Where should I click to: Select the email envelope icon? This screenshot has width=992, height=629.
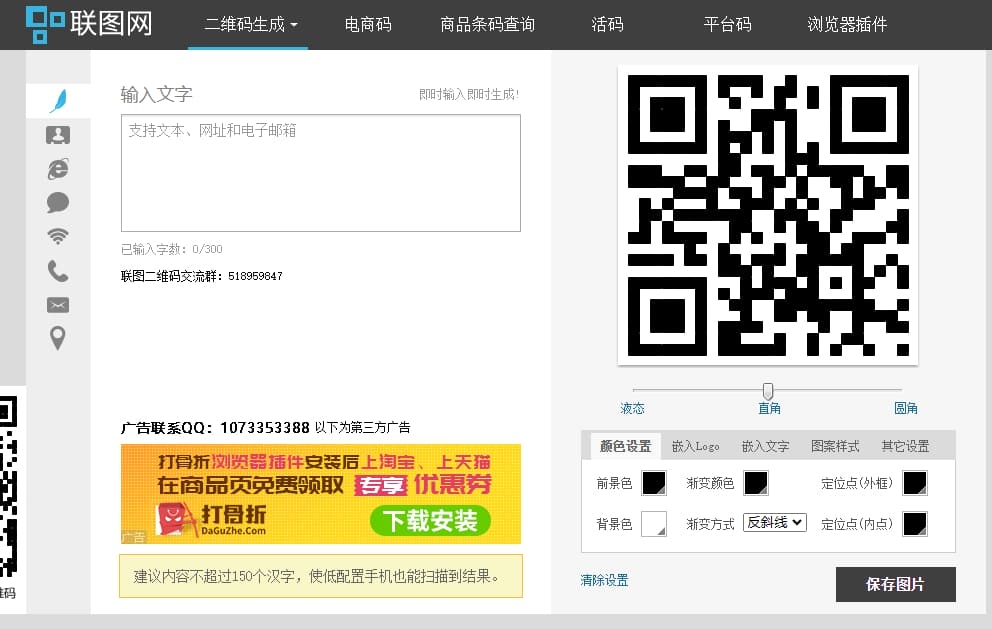[58, 305]
